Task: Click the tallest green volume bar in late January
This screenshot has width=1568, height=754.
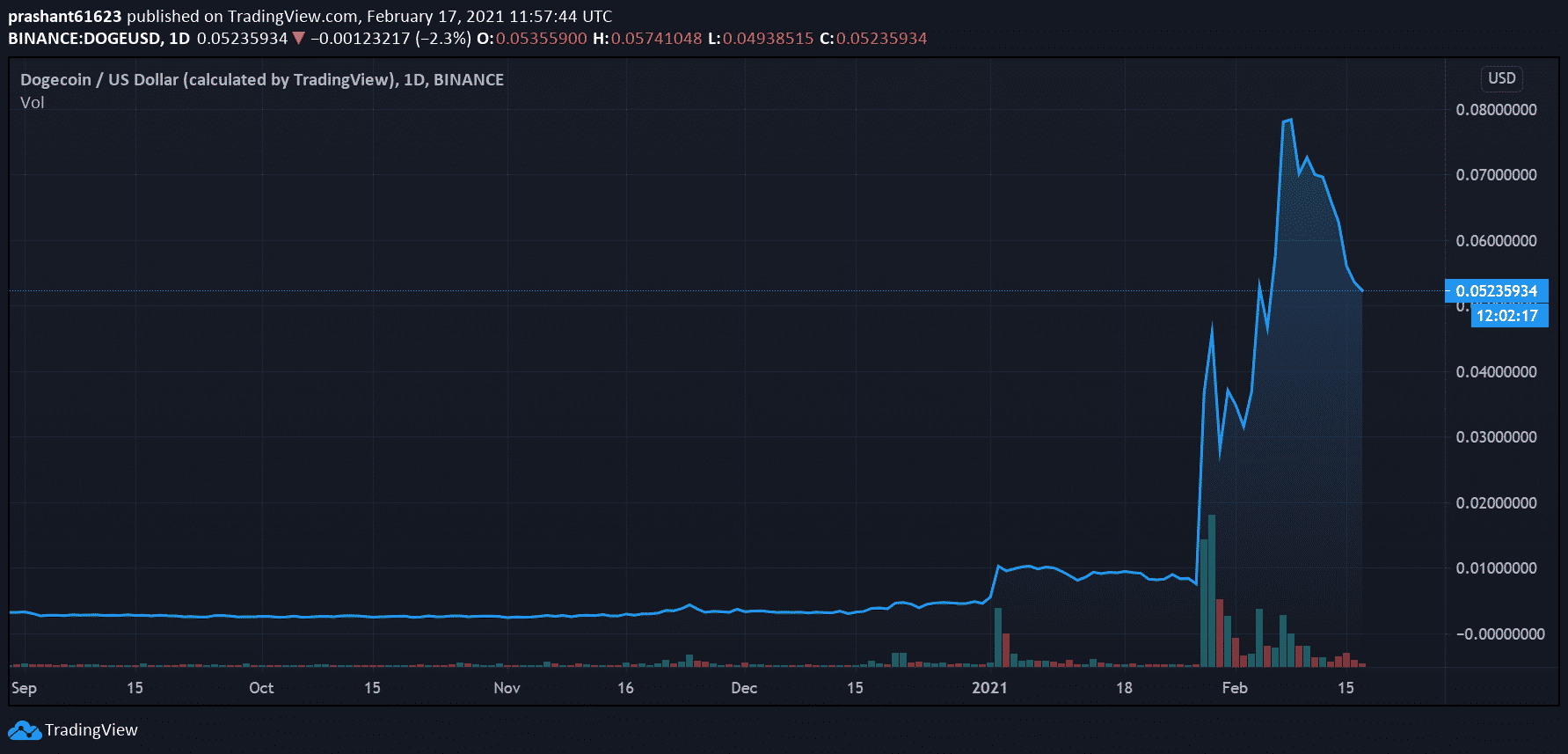Action: [x=1212, y=590]
